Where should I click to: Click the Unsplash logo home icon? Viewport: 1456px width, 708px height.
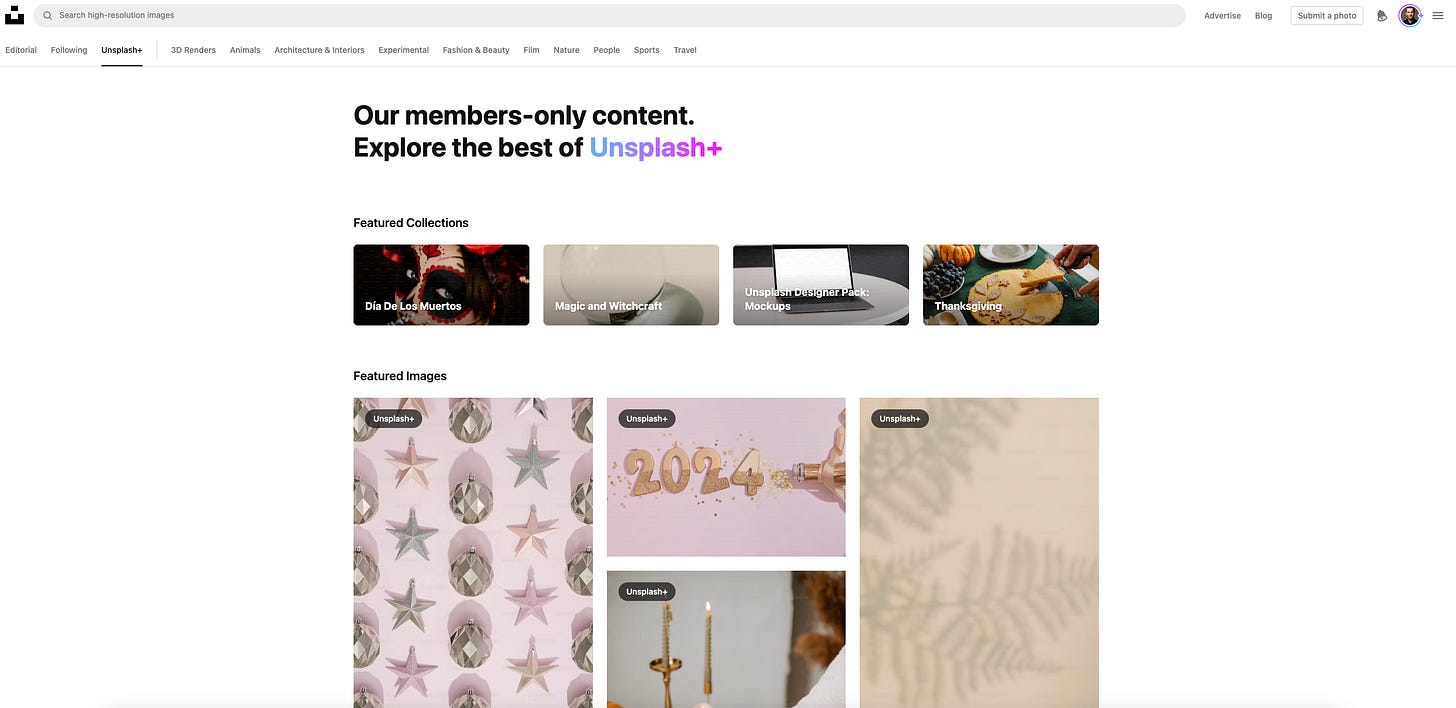pyautogui.click(x=14, y=15)
